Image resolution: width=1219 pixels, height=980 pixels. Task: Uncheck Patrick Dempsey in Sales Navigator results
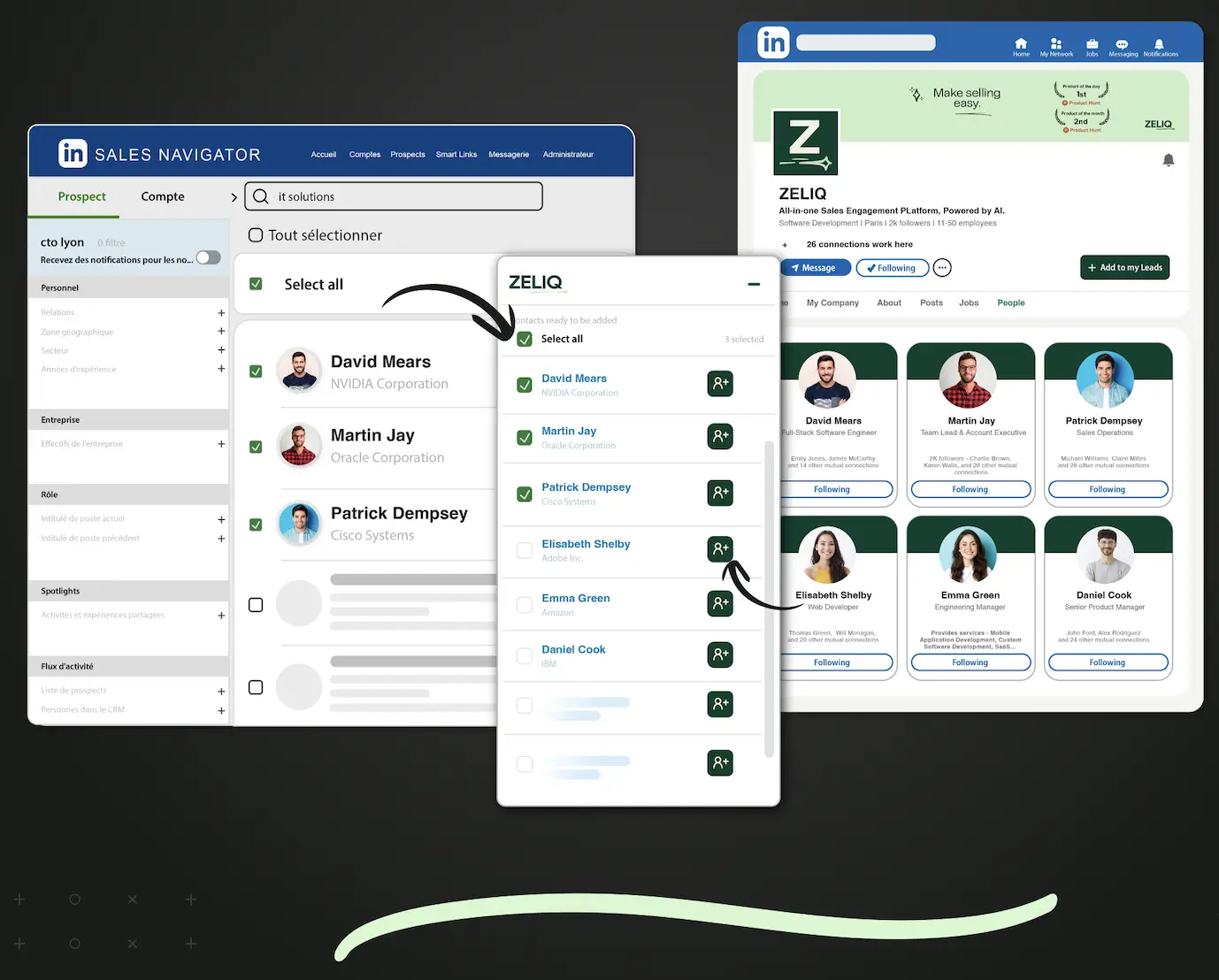pyautogui.click(x=256, y=524)
